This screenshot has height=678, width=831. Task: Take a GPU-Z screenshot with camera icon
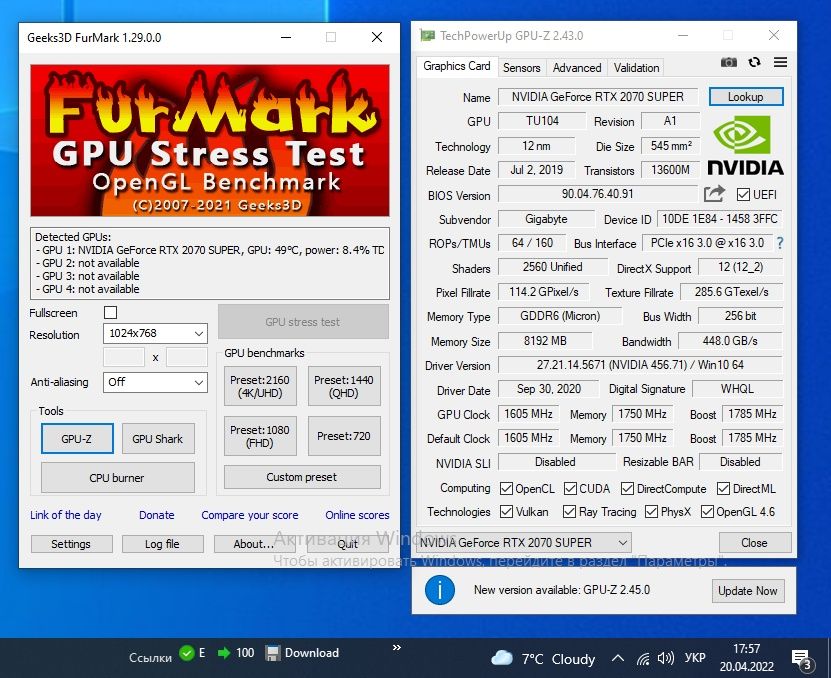coord(729,63)
